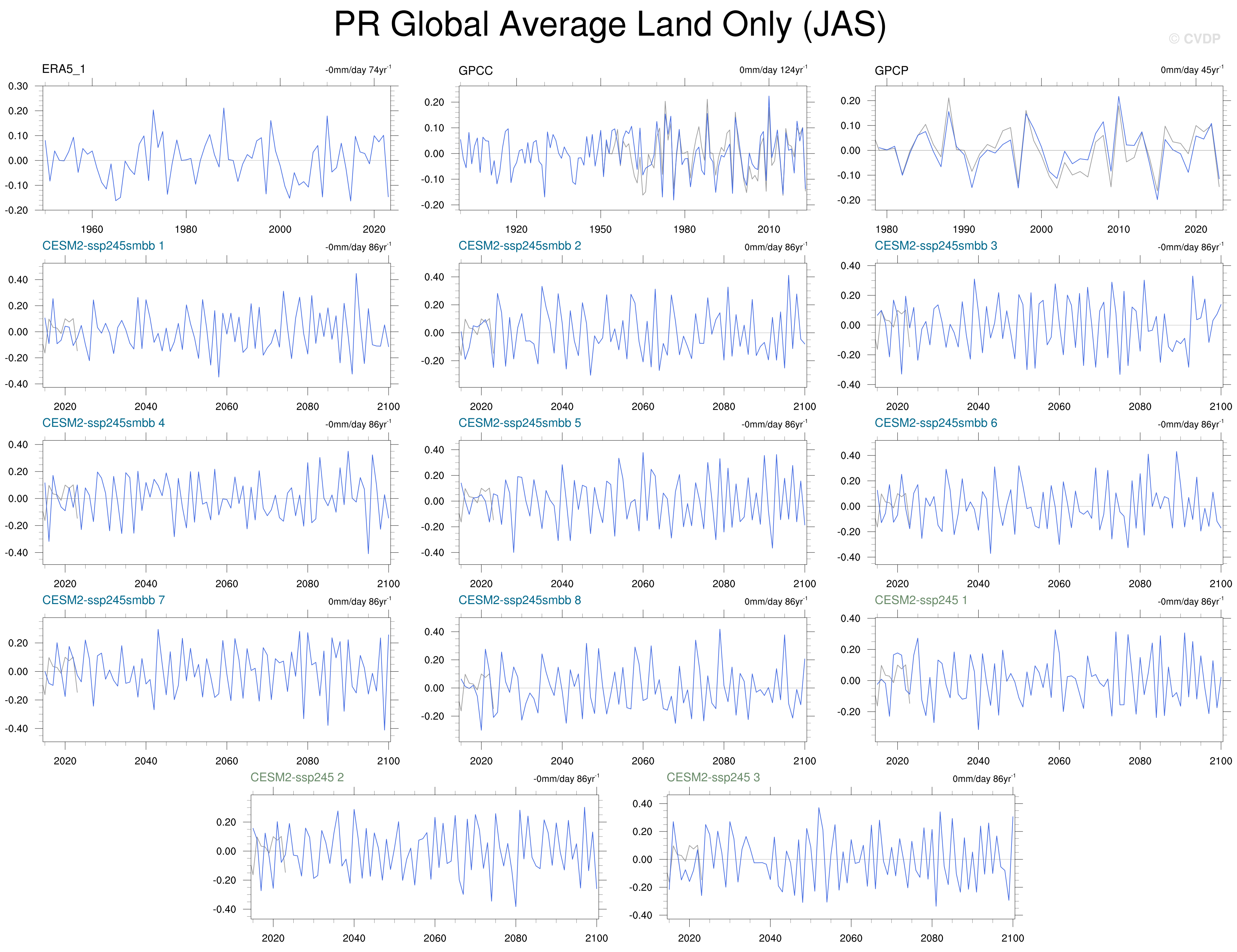Select the CESM2-ssp245smbb 3 title
The width and height of the screenshot is (1237, 952).
(x=936, y=246)
